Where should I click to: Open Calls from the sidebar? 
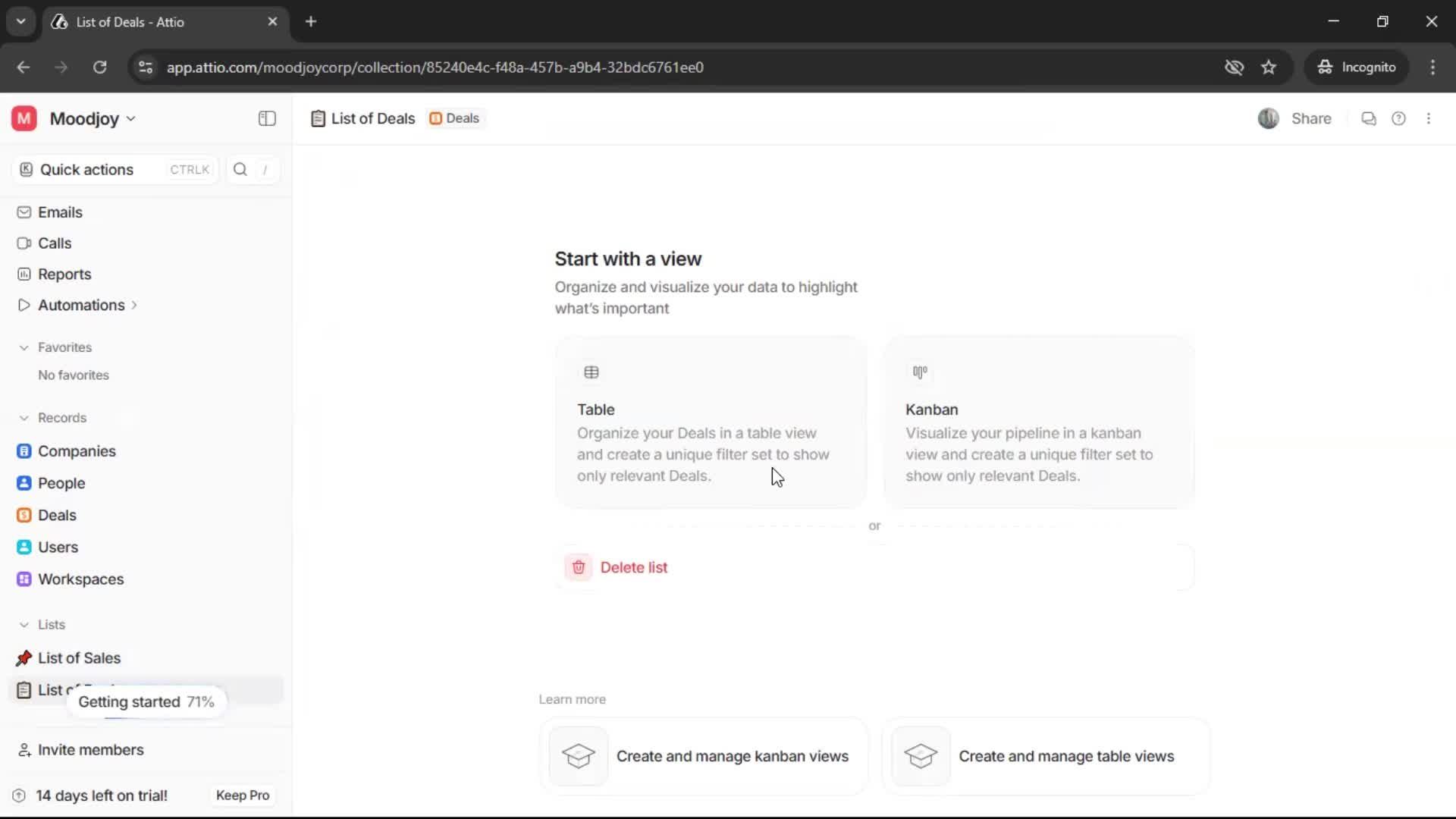54,243
